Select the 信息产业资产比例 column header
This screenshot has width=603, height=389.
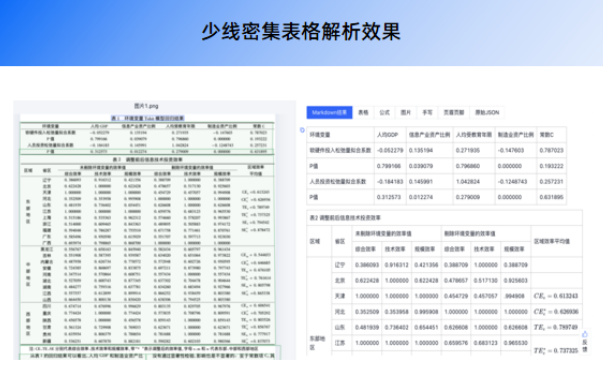tap(429, 135)
